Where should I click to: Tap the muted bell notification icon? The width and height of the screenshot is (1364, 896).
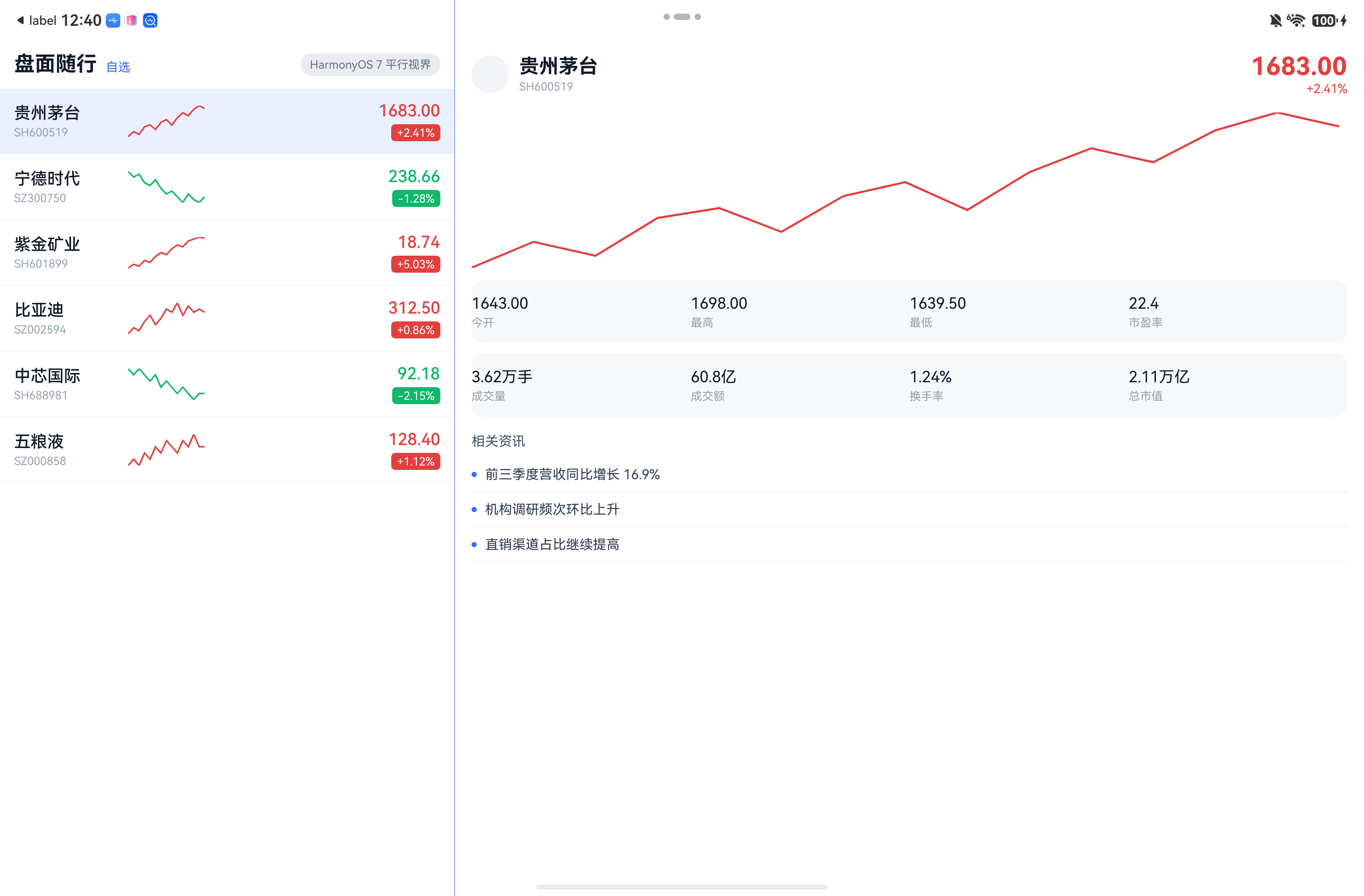coord(1275,20)
